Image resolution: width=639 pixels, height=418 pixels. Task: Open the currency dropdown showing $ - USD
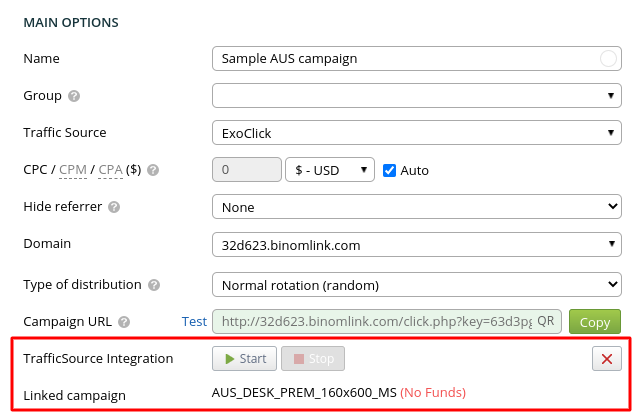click(329, 170)
